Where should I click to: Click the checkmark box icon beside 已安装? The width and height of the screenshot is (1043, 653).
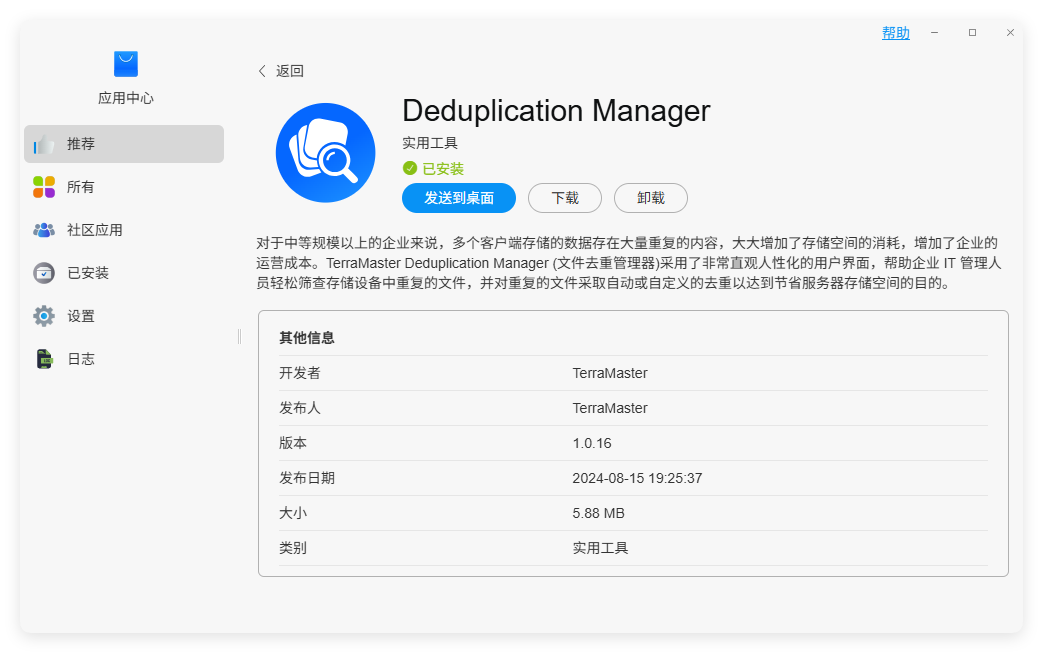tap(44, 273)
